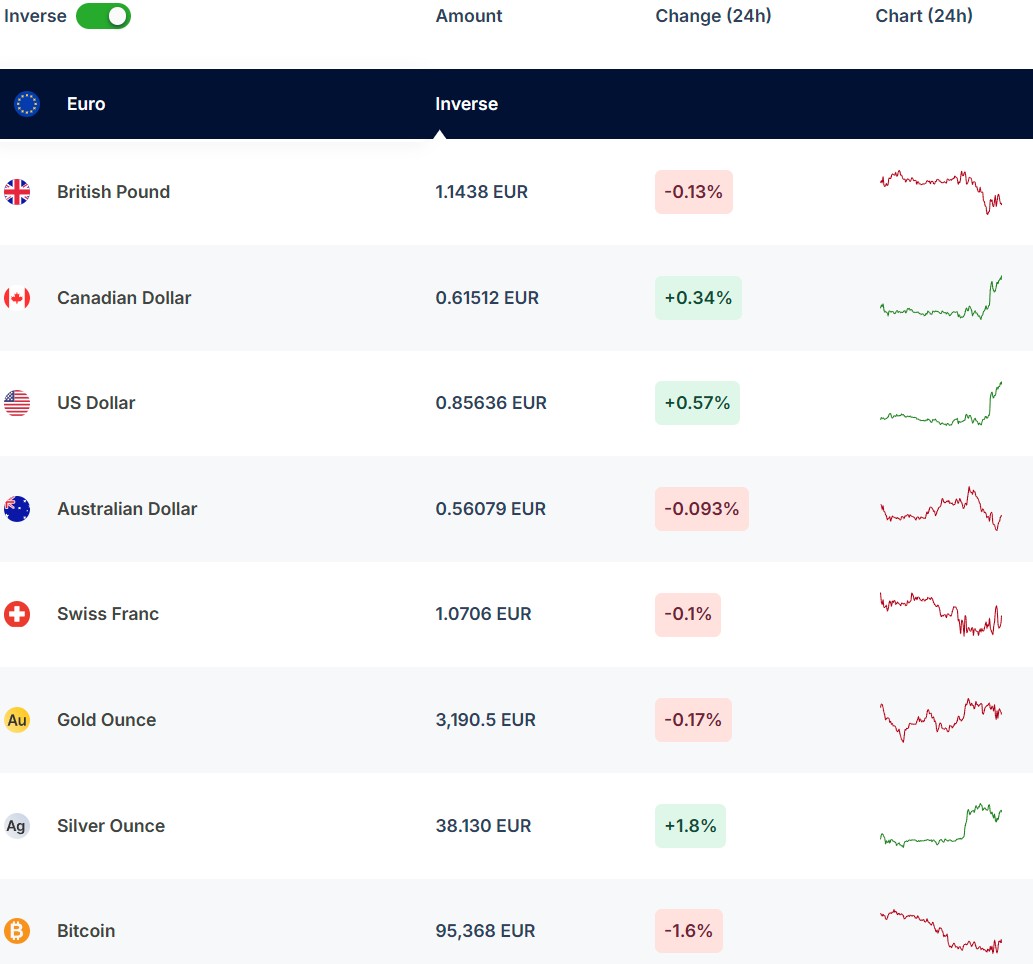Click the Silver Ounce Ag icon

(x=17, y=826)
